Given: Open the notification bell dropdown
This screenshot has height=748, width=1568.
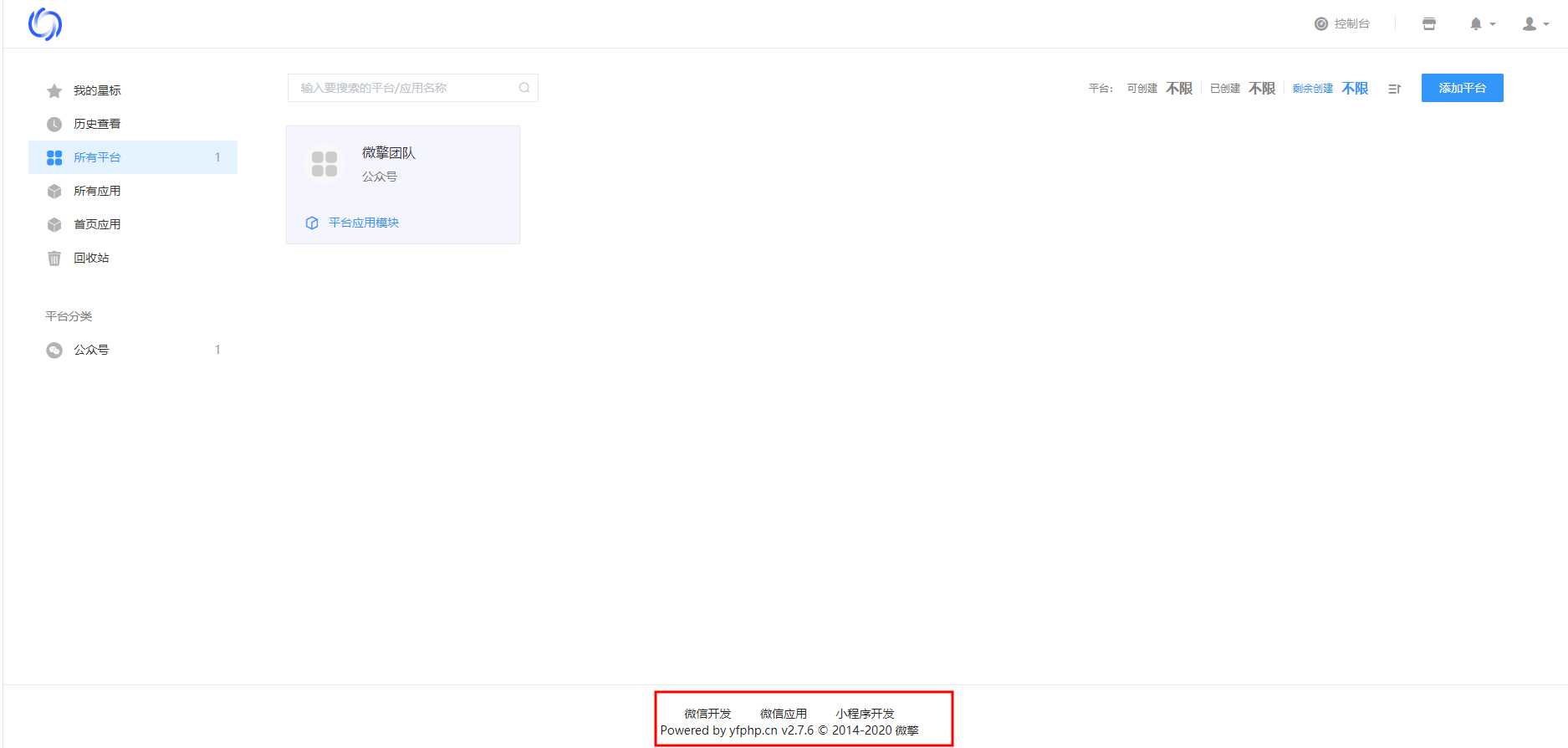Looking at the screenshot, I should 1482,23.
